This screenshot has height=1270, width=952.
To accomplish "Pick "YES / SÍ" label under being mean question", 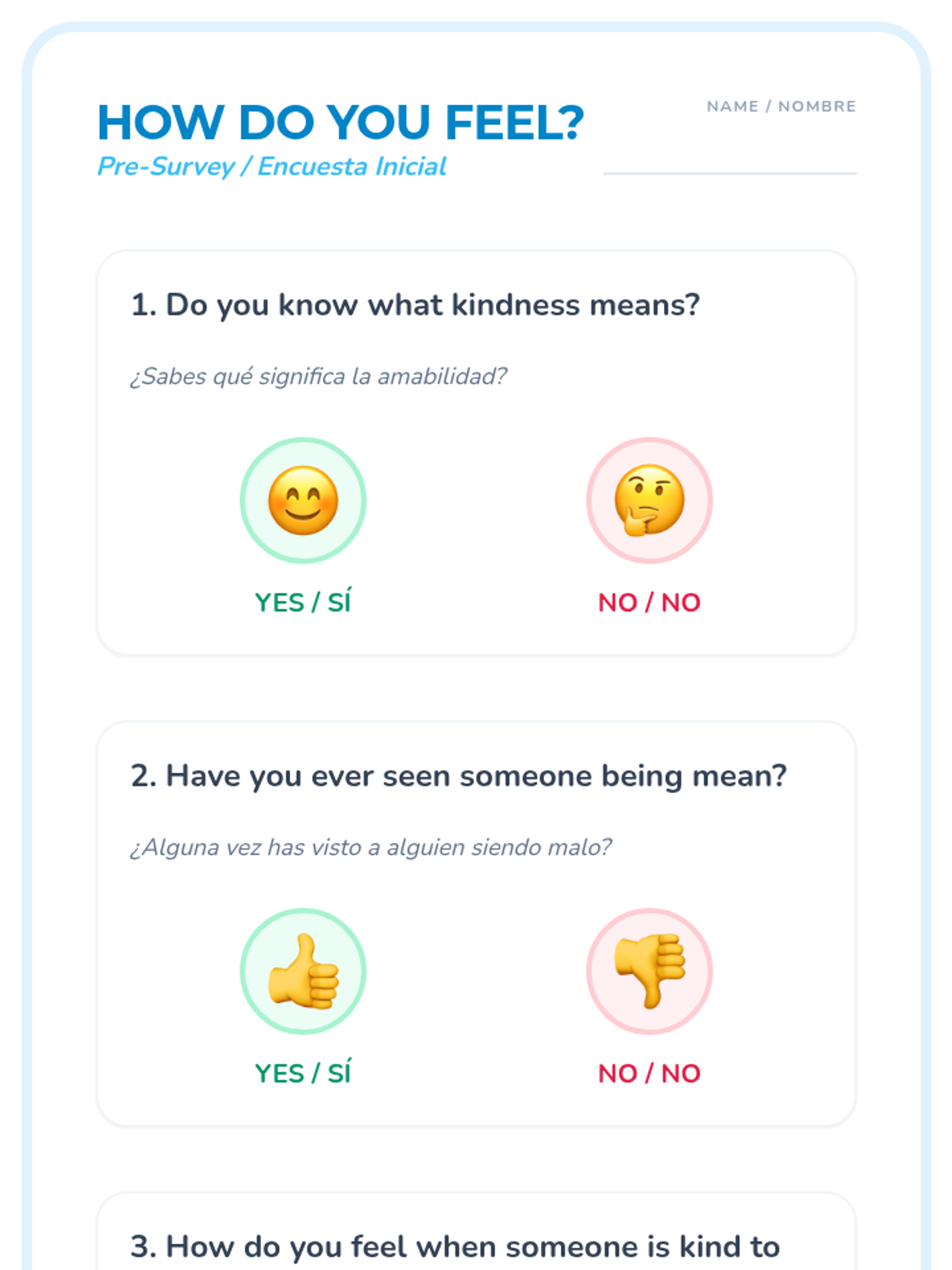I will pos(303,1073).
